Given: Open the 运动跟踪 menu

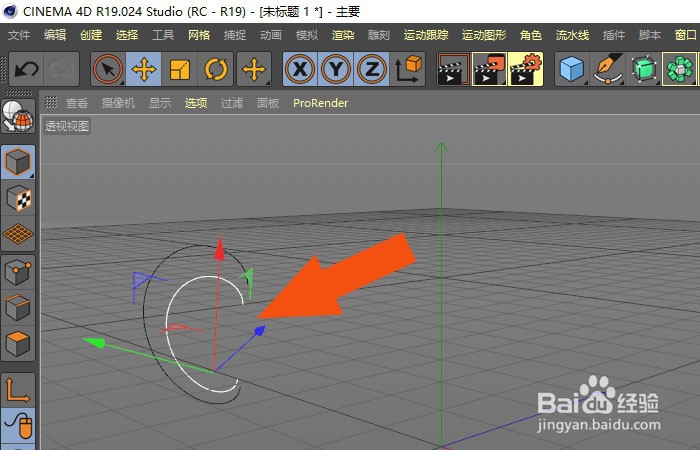Looking at the screenshot, I should 426,35.
